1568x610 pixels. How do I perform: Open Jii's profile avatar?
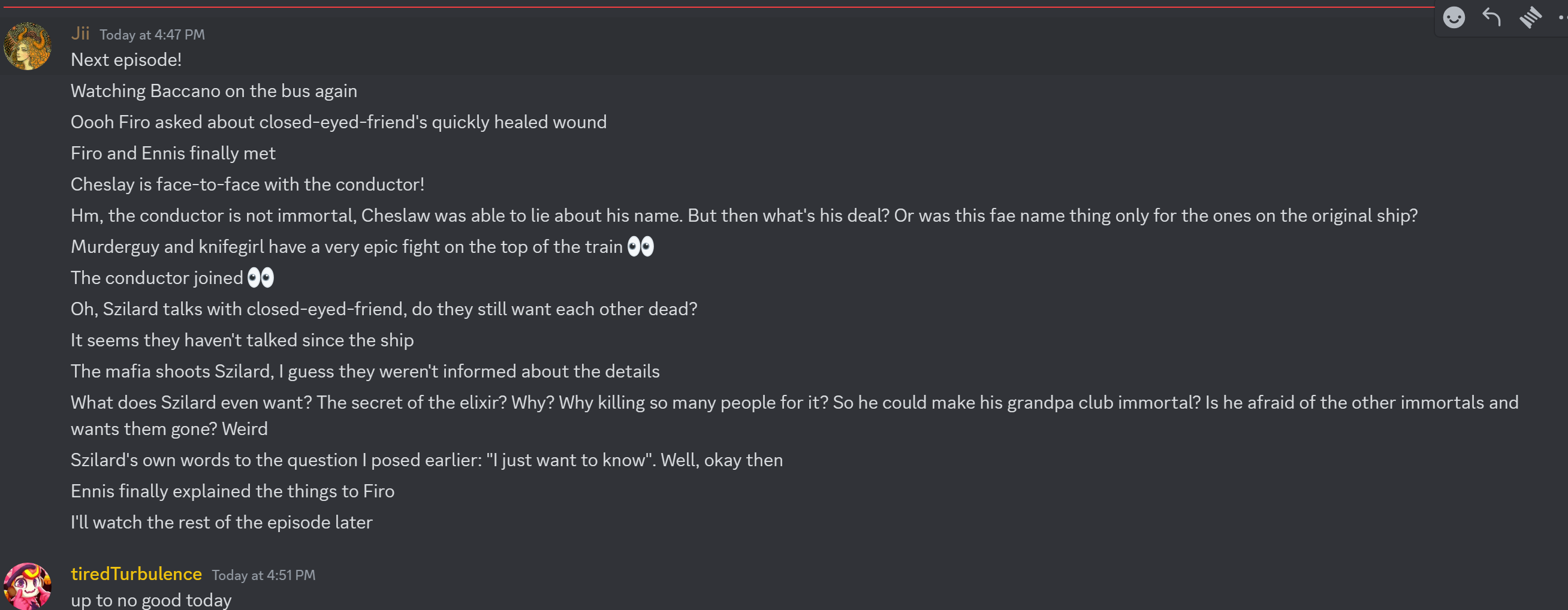coord(28,46)
